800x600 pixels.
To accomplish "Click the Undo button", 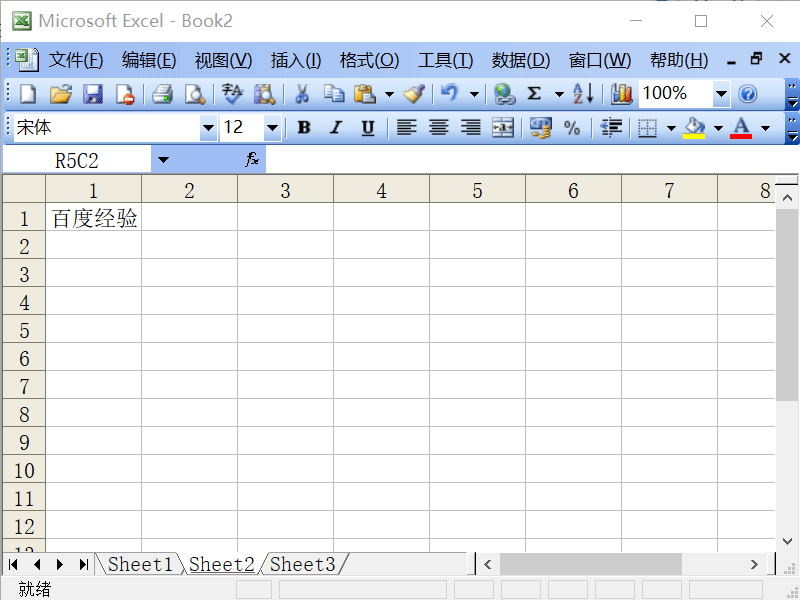I will click(448, 93).
